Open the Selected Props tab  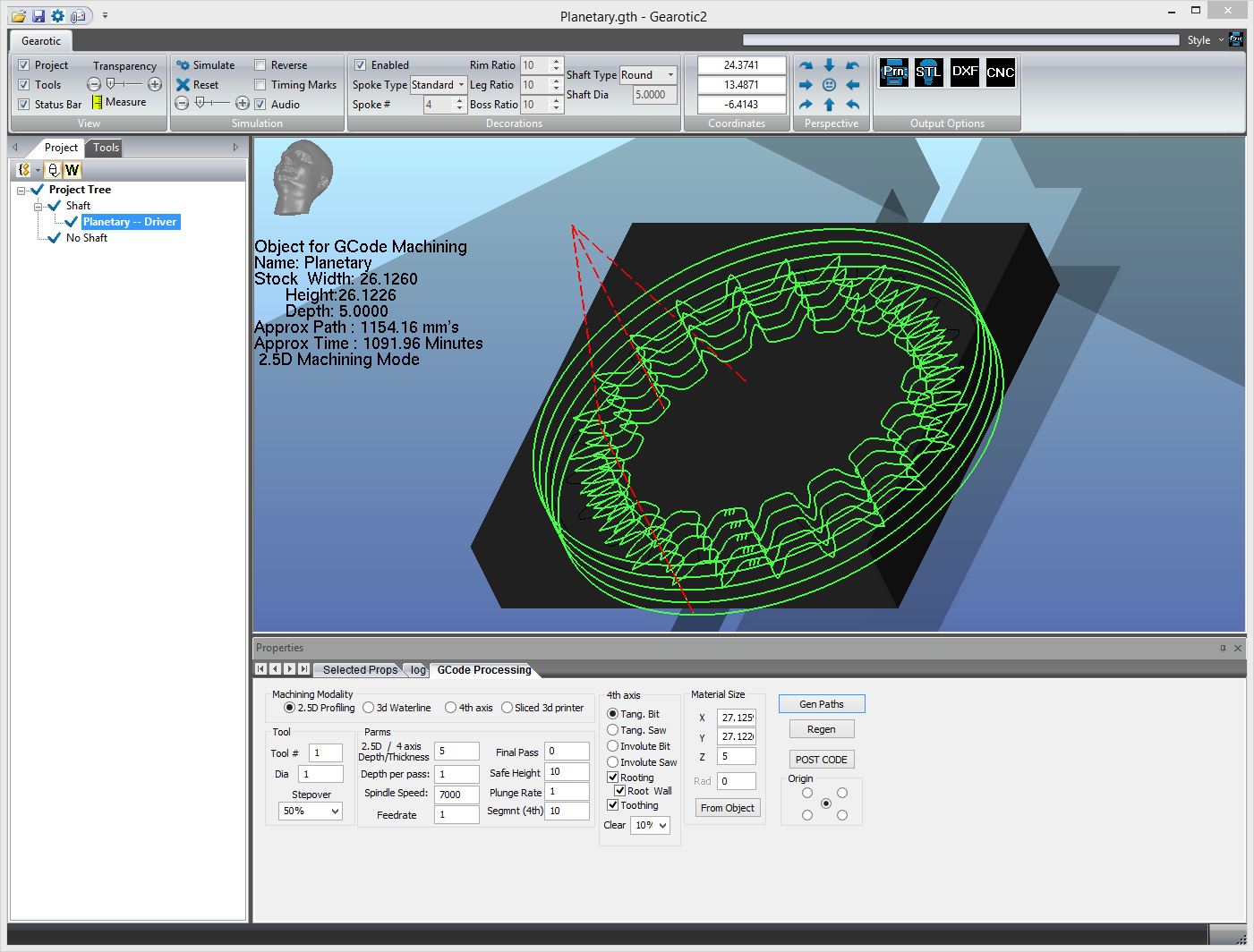359,669
